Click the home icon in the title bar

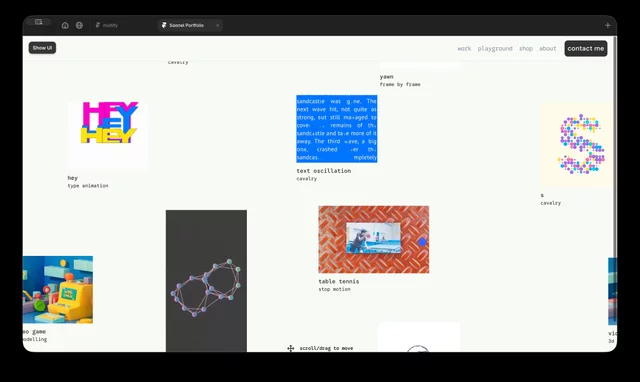(65, 25)
